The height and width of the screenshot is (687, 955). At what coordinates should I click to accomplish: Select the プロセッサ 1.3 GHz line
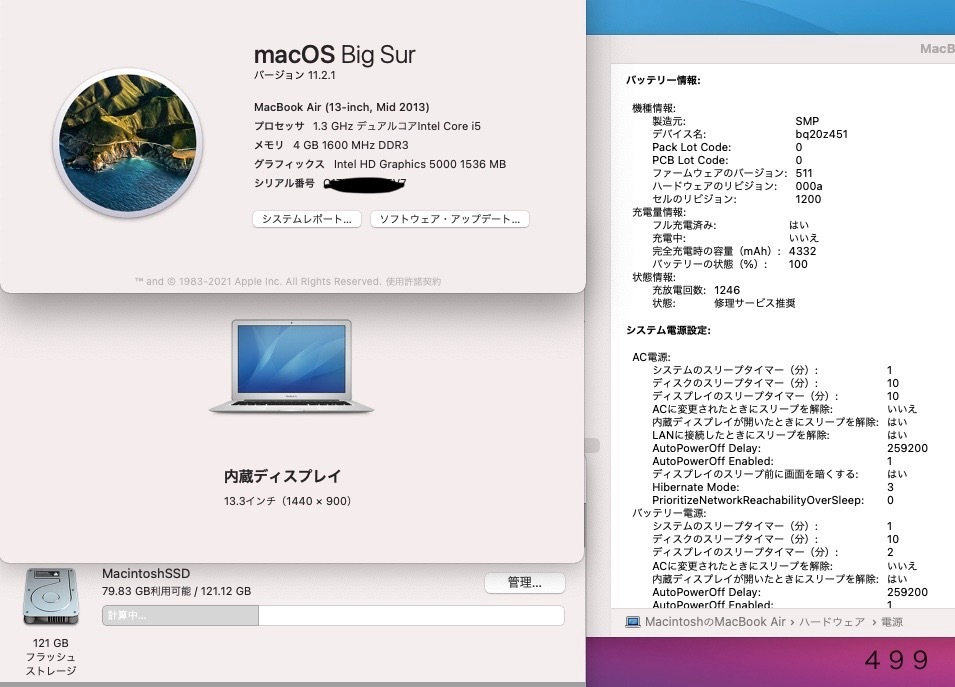[x=367, y=126]
